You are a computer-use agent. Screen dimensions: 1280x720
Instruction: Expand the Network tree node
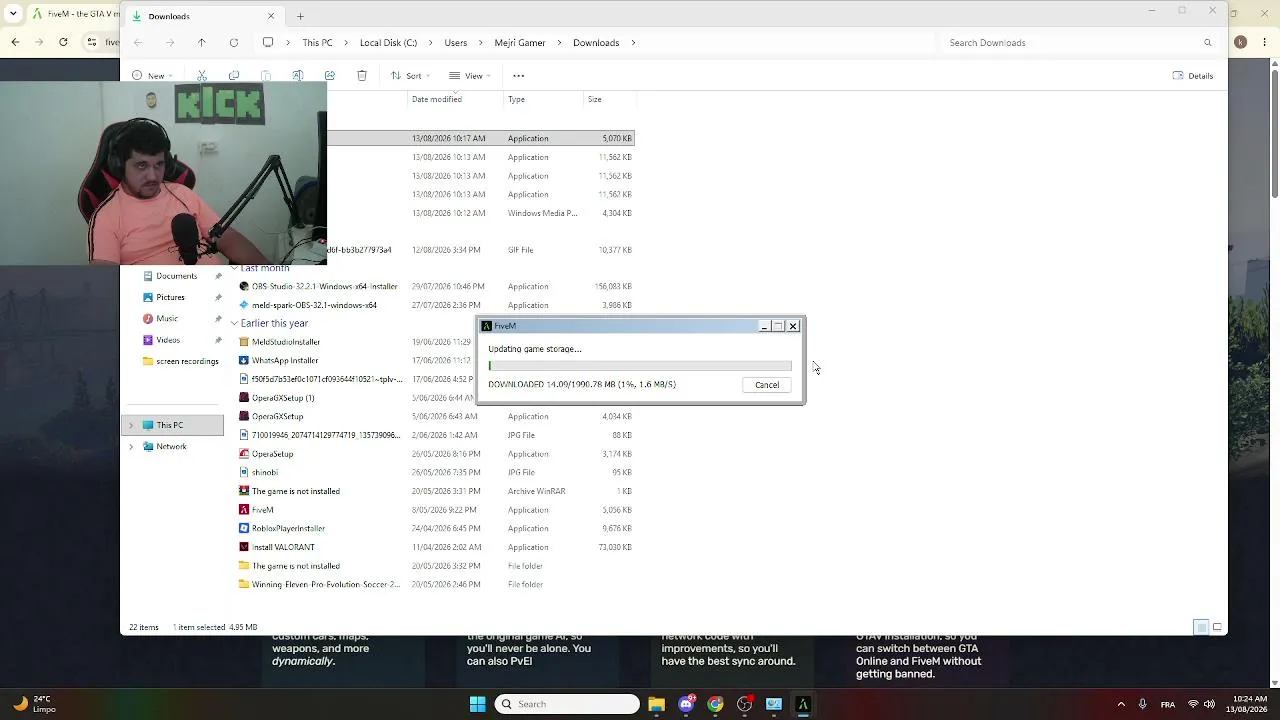[131, 447]
